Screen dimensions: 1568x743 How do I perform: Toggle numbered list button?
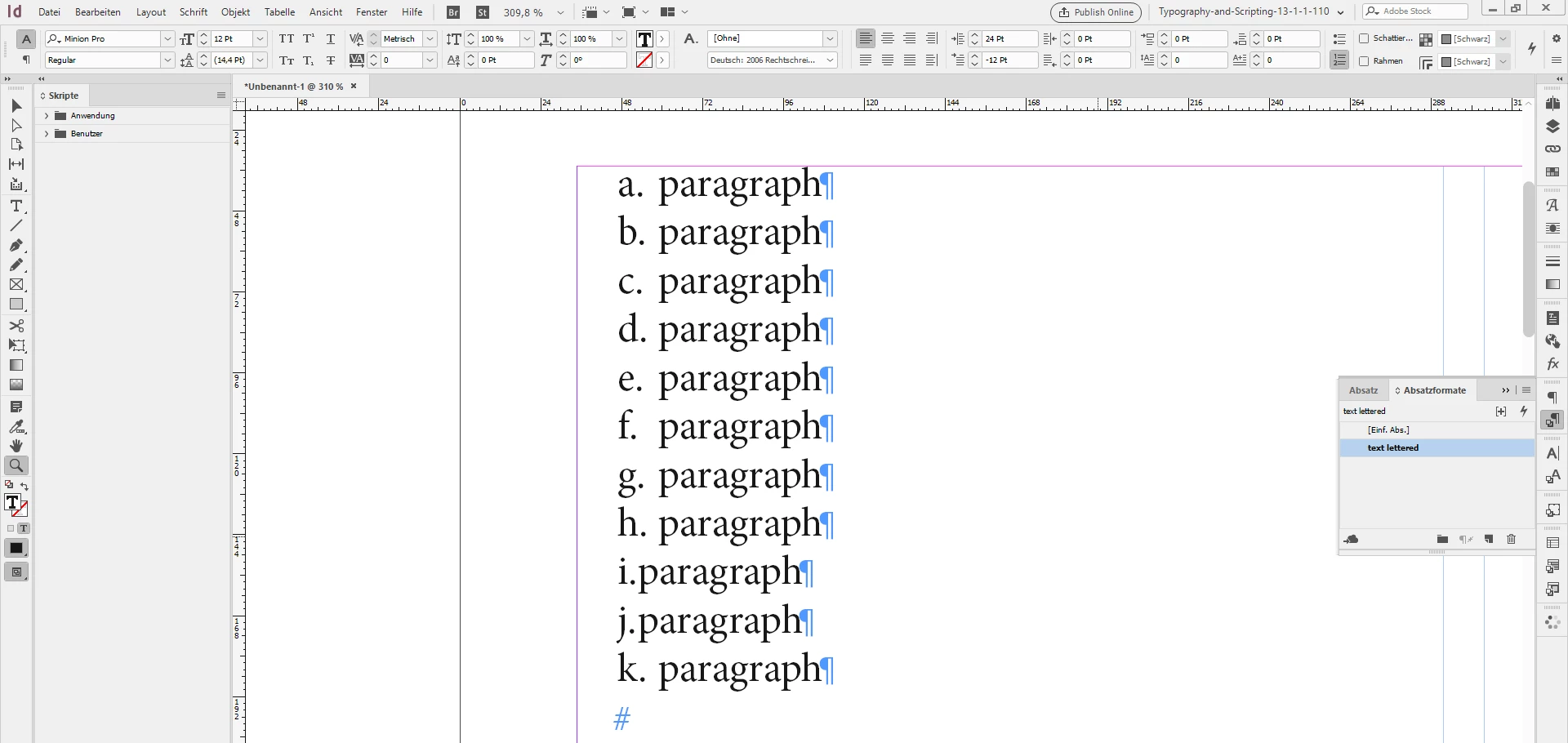pyautogui.click(x=1339, y=60)
